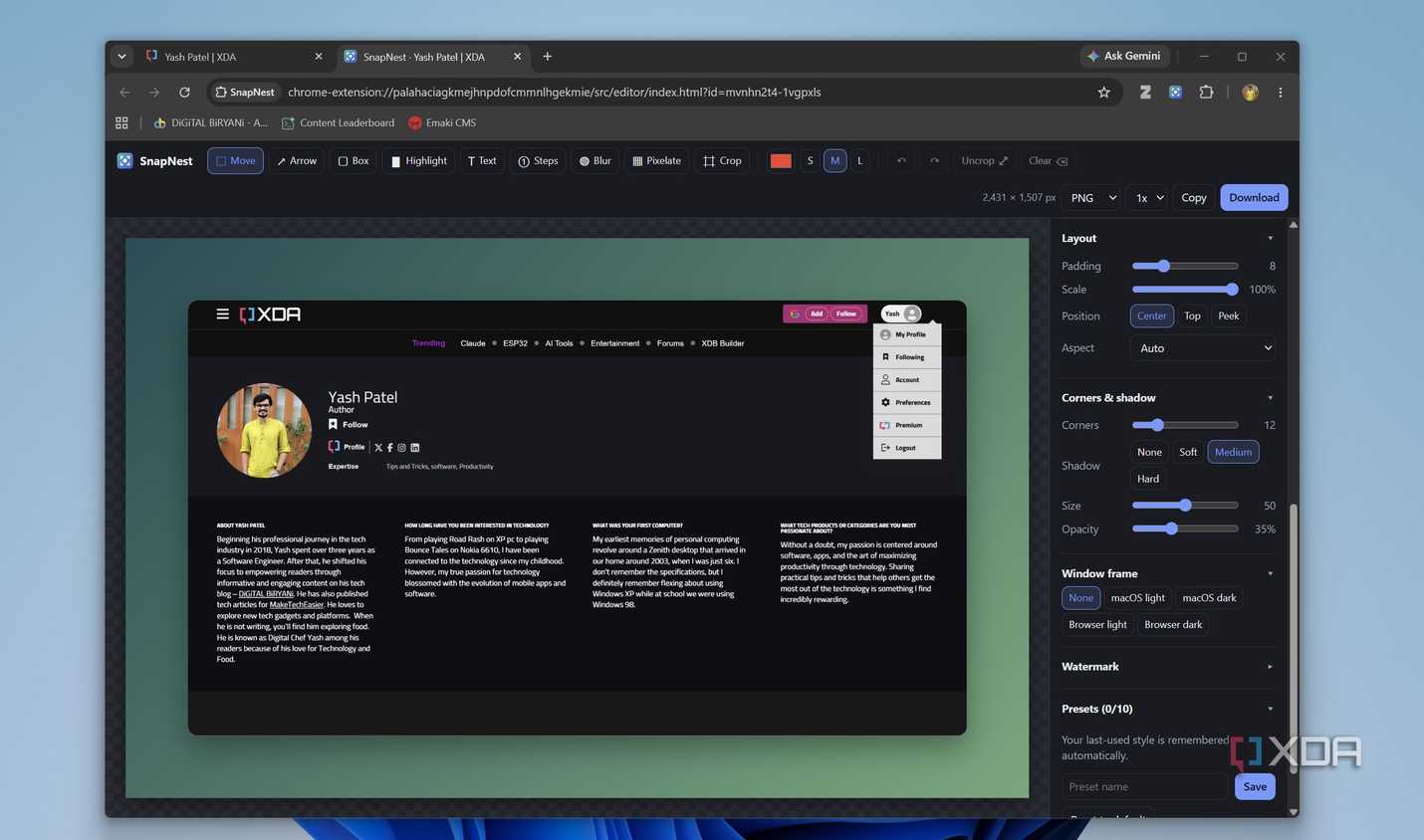Select the Box tool
Viewport: 1424px width, 840px height.
(x=354, y=160)
